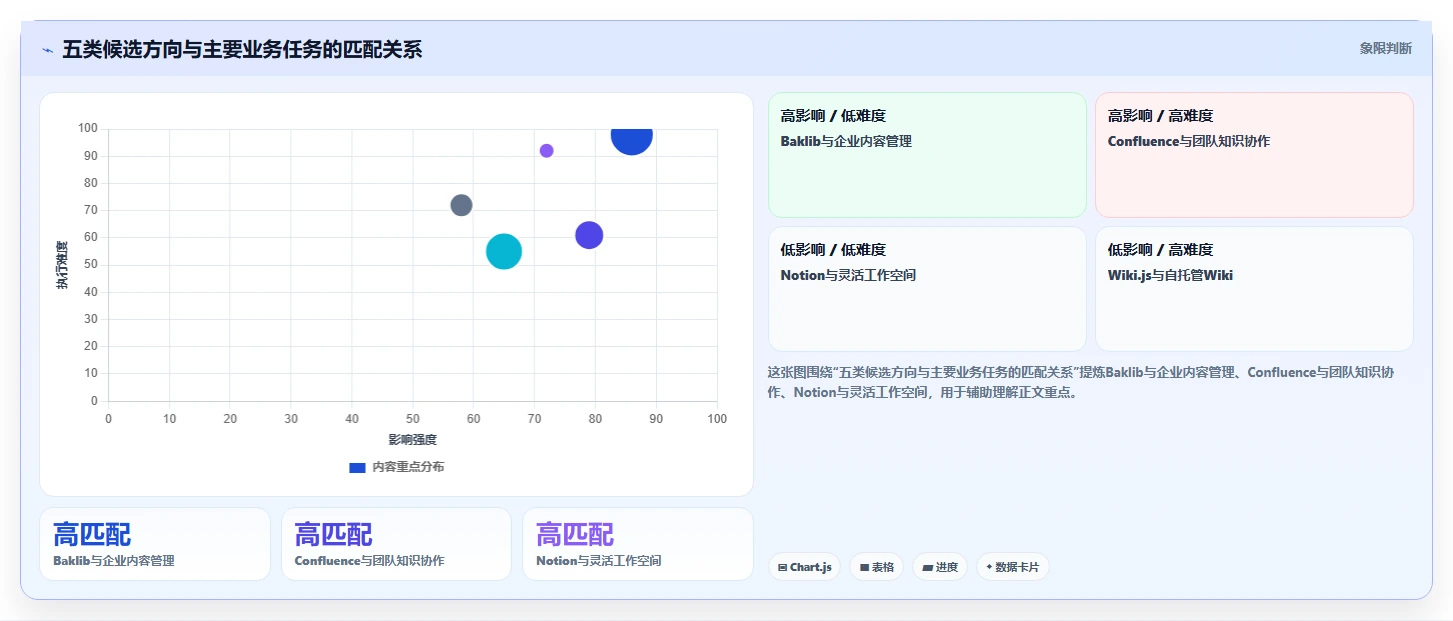Click the 影响强度 x-axis label

coord(413,439)
